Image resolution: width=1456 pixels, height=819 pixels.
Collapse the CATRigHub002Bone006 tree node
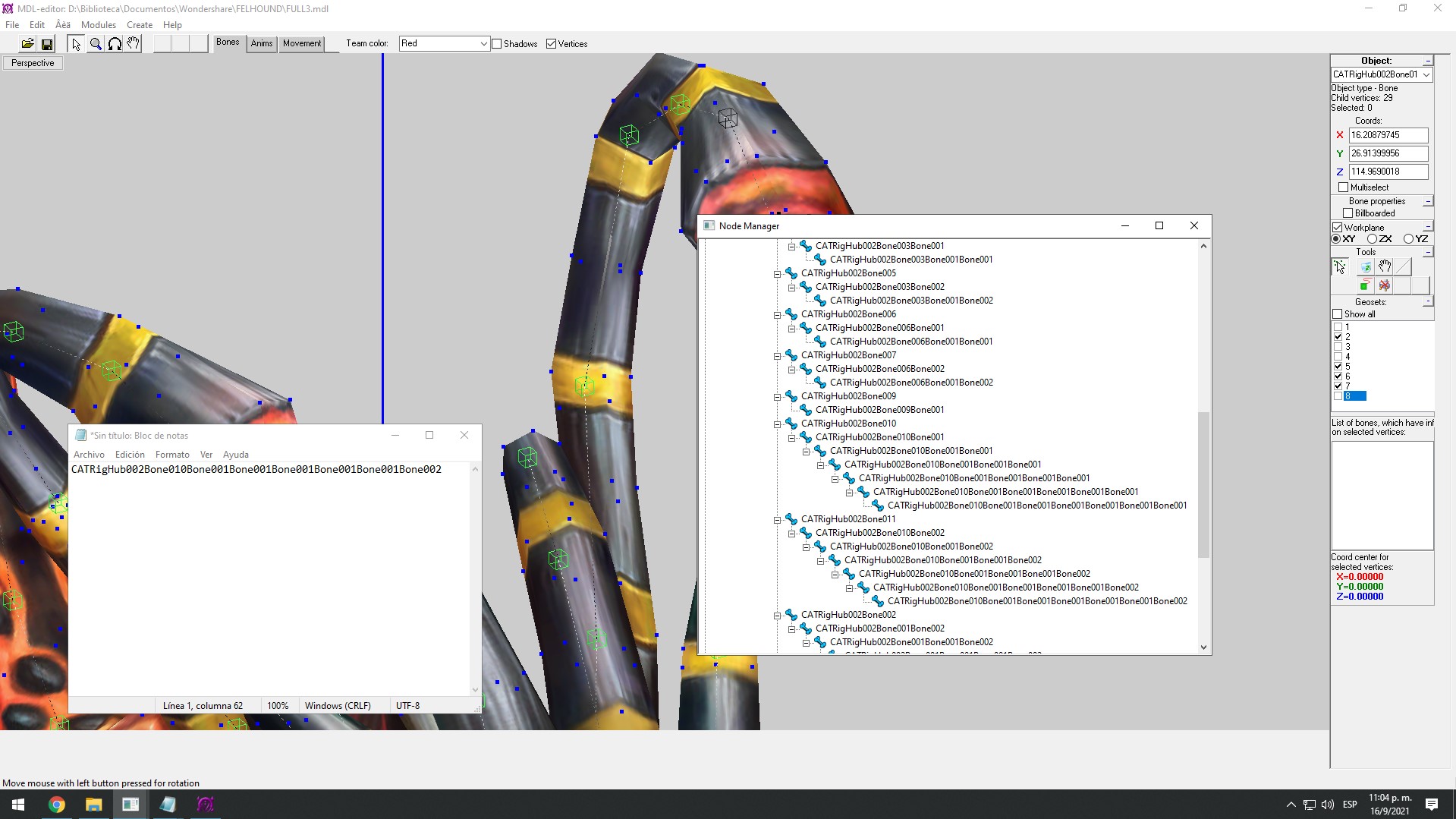point(777,315)
